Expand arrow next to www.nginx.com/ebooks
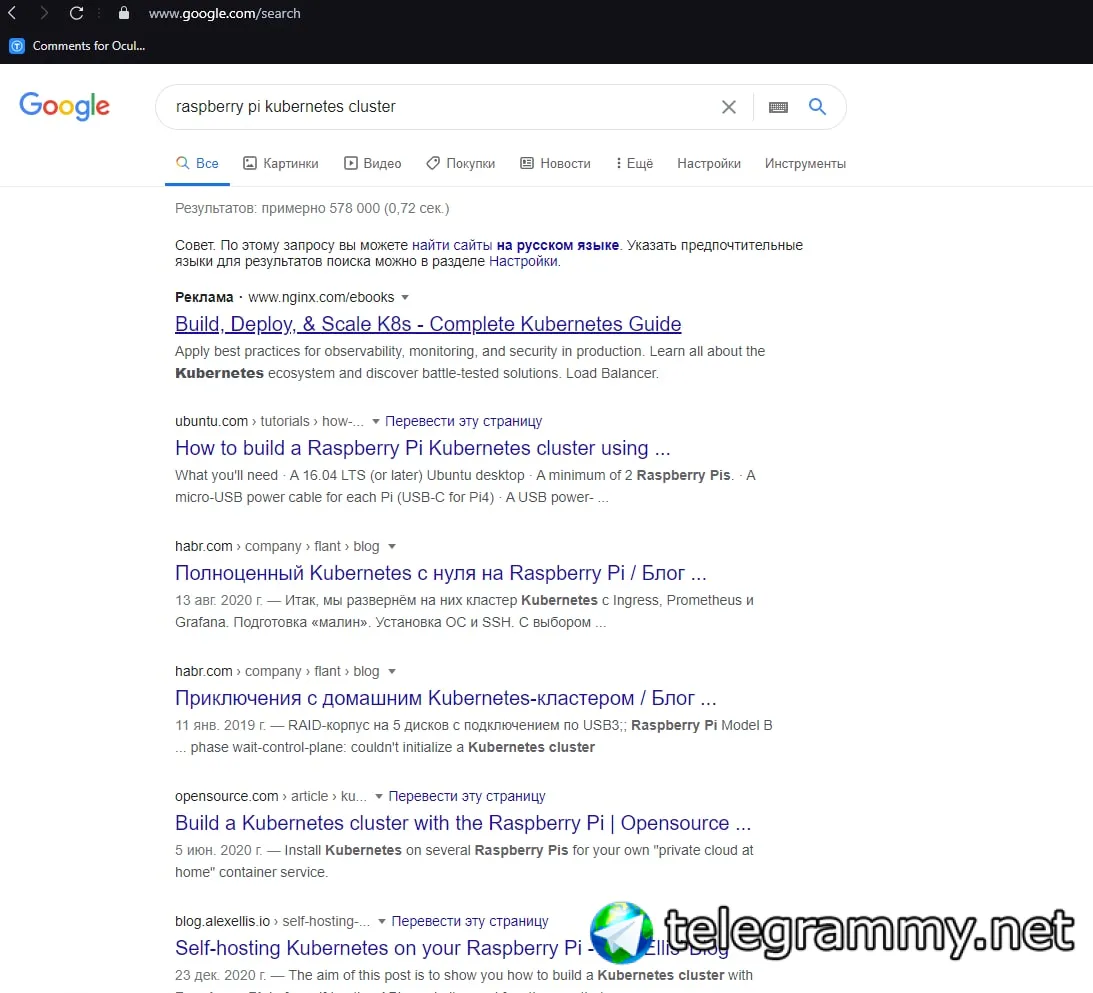 click(x=405, y=298)
